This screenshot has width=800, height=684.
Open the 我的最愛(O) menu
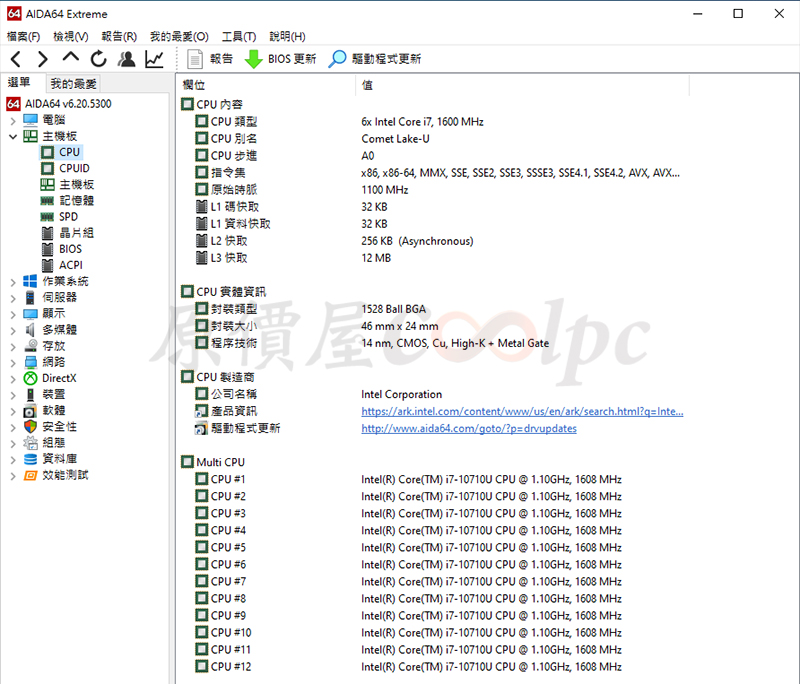pos(179,36)
